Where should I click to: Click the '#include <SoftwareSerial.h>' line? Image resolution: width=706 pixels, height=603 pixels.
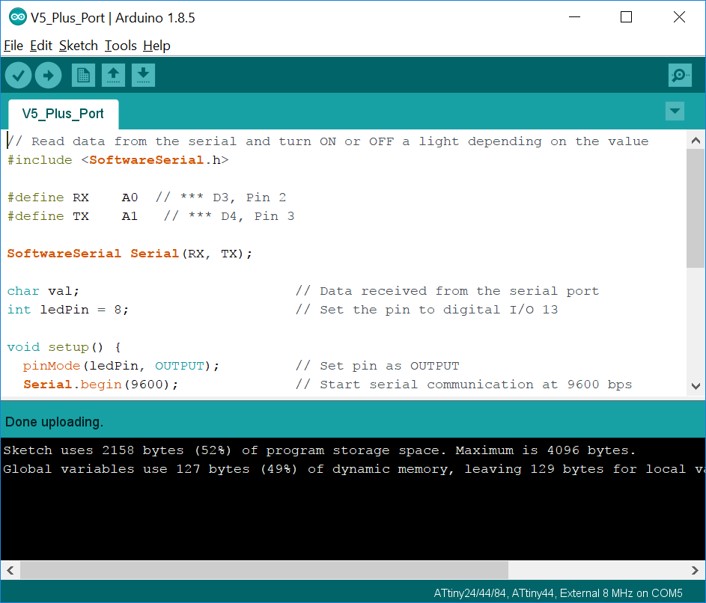tap(118, 160)
